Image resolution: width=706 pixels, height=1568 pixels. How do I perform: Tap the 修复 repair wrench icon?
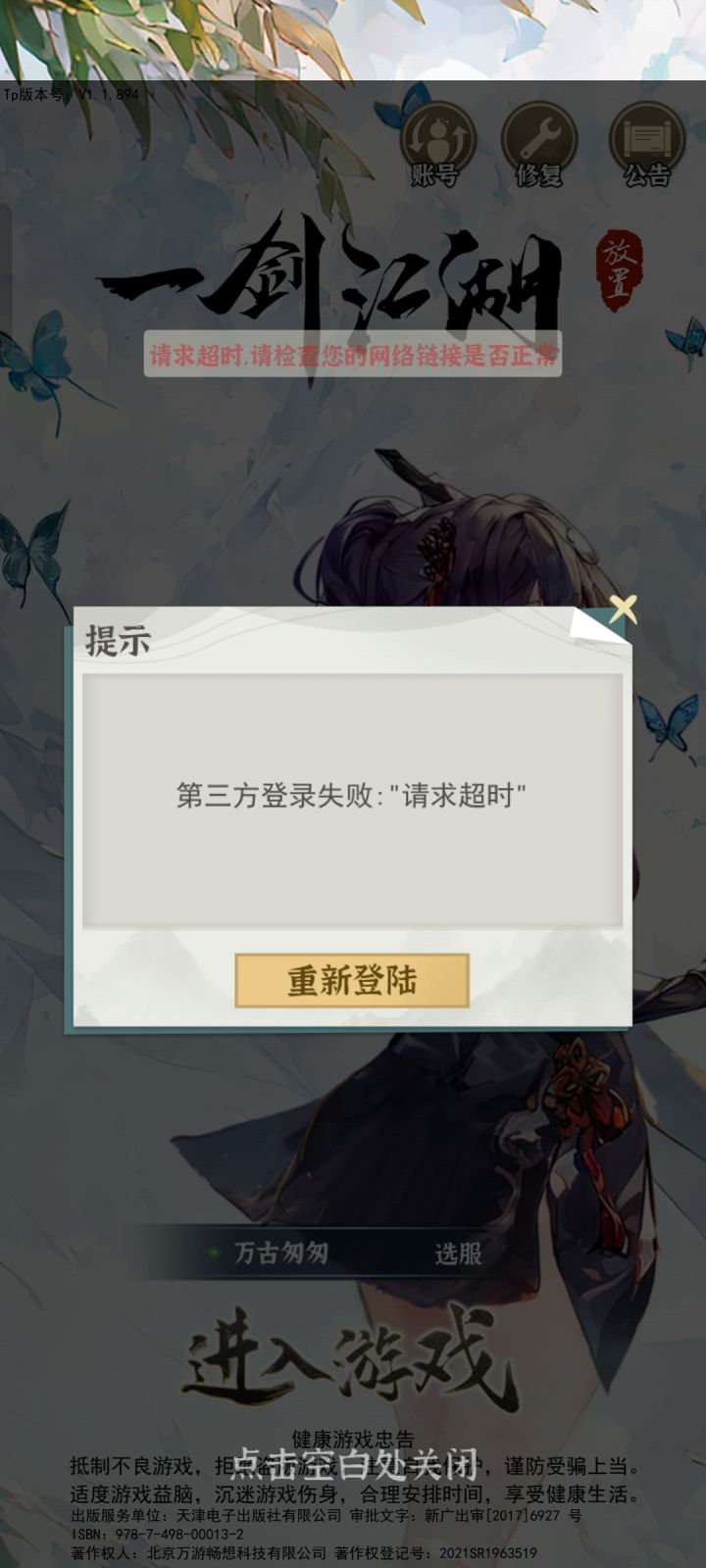coord(539,145)
